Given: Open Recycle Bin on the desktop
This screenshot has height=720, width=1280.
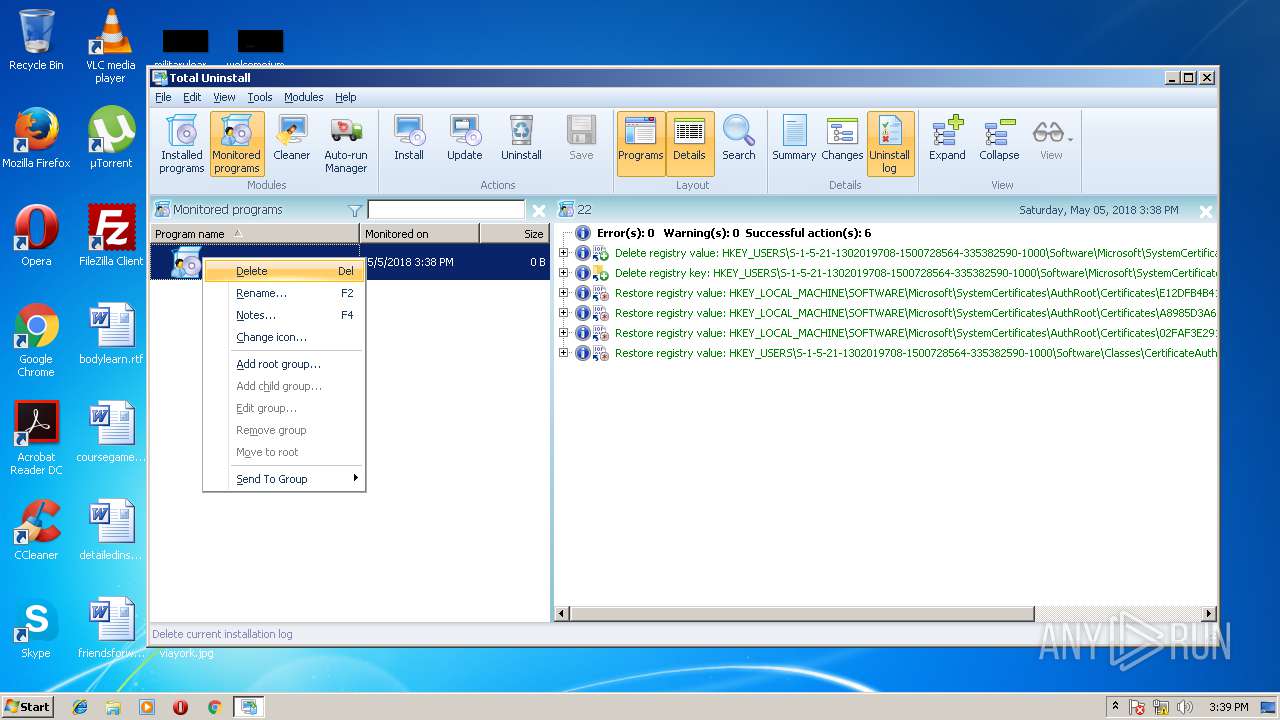Looking at the screenshot, I should (x=36, y=40).
